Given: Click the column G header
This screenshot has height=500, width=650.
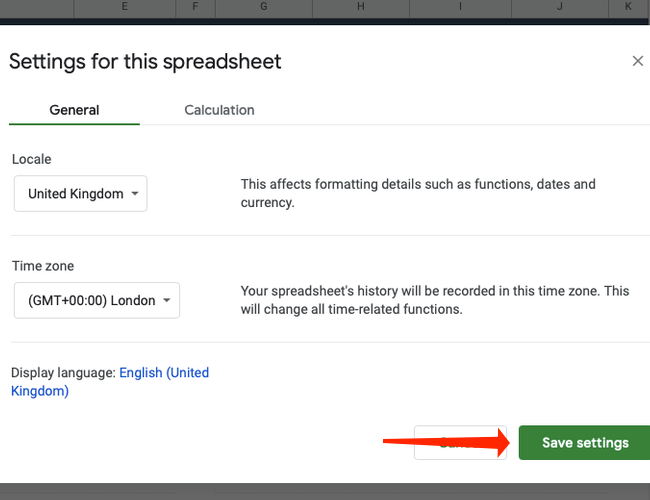Looking at the screenshot, I should tap(263, 7).
